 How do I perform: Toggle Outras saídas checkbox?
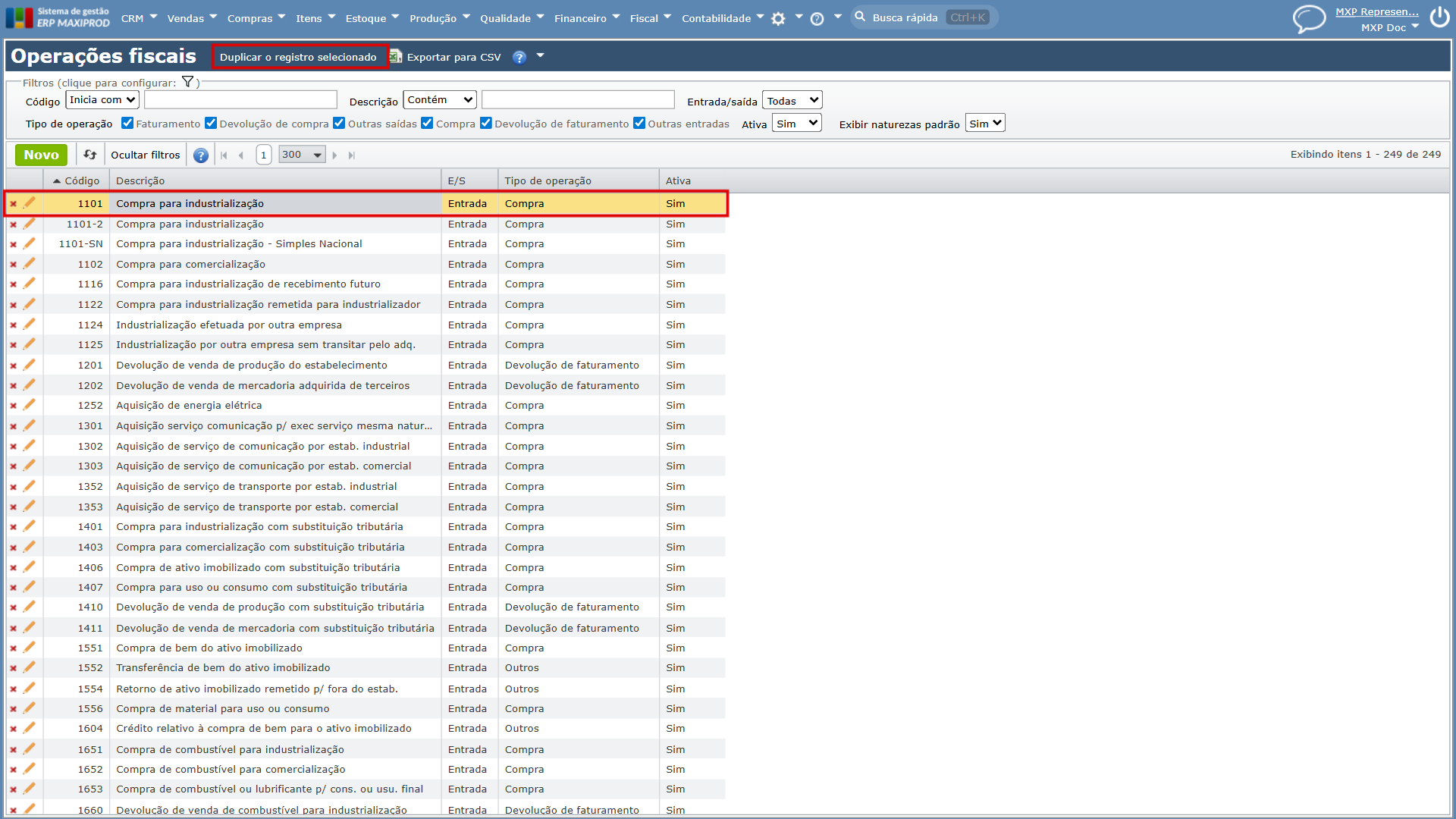point(339,123)
